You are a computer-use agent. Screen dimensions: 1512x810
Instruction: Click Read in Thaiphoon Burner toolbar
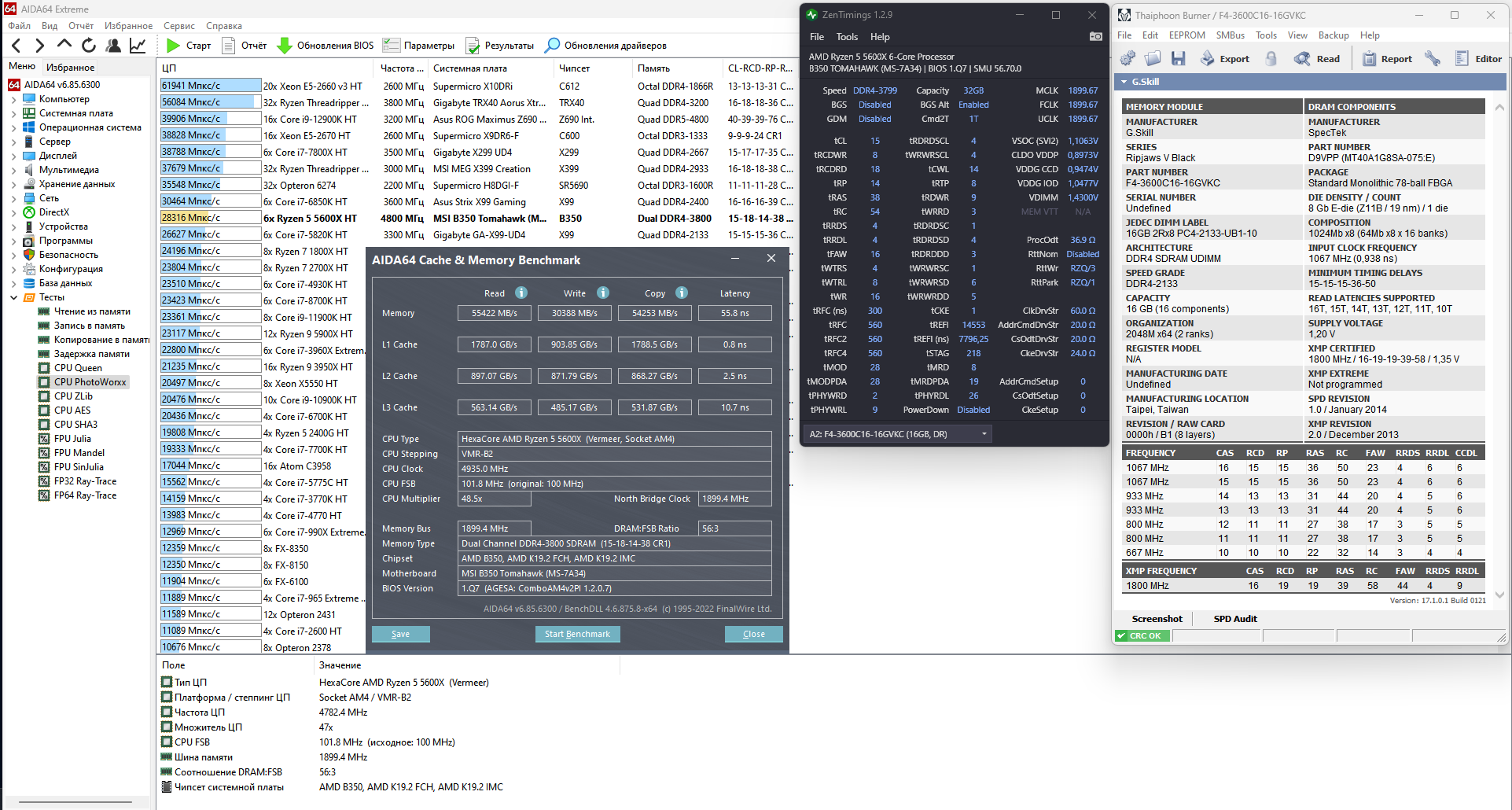1317,59
